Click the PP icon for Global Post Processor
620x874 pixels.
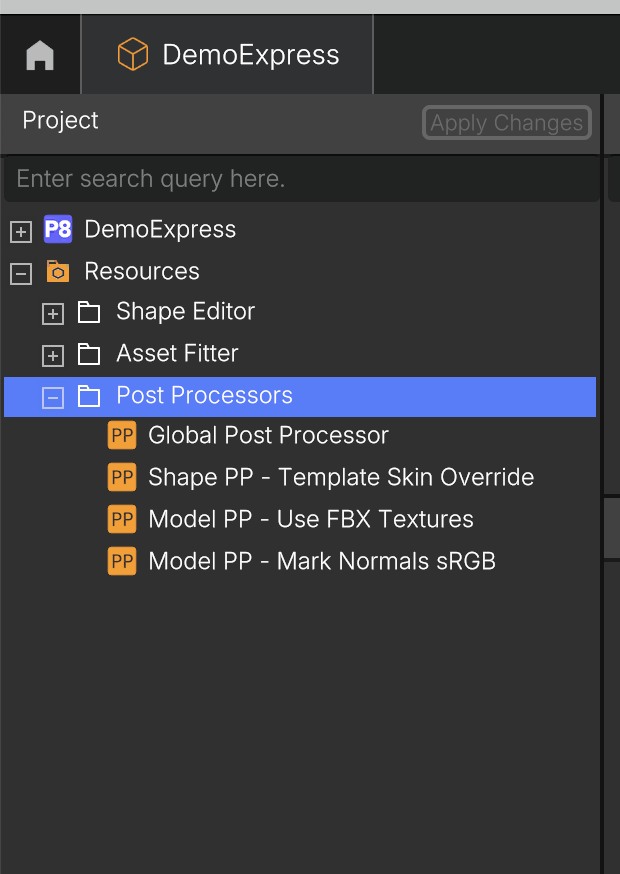coord(122,435)
